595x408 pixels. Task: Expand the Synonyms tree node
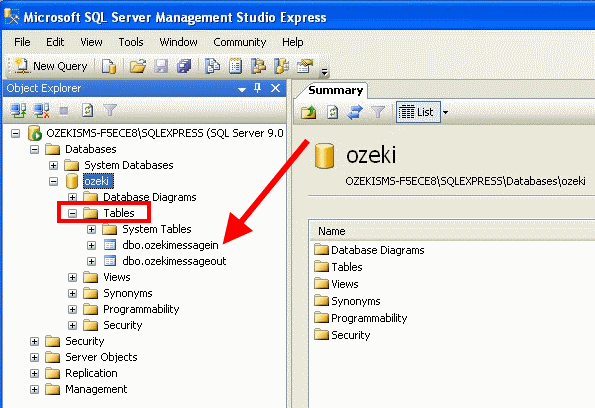pyautogui.click(x=72, y=293)
